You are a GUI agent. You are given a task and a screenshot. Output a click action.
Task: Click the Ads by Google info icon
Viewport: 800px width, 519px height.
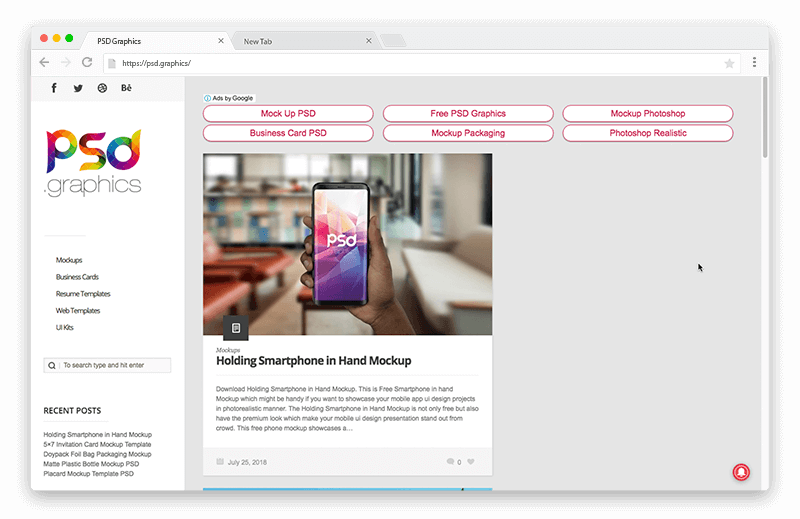[207, 98]
